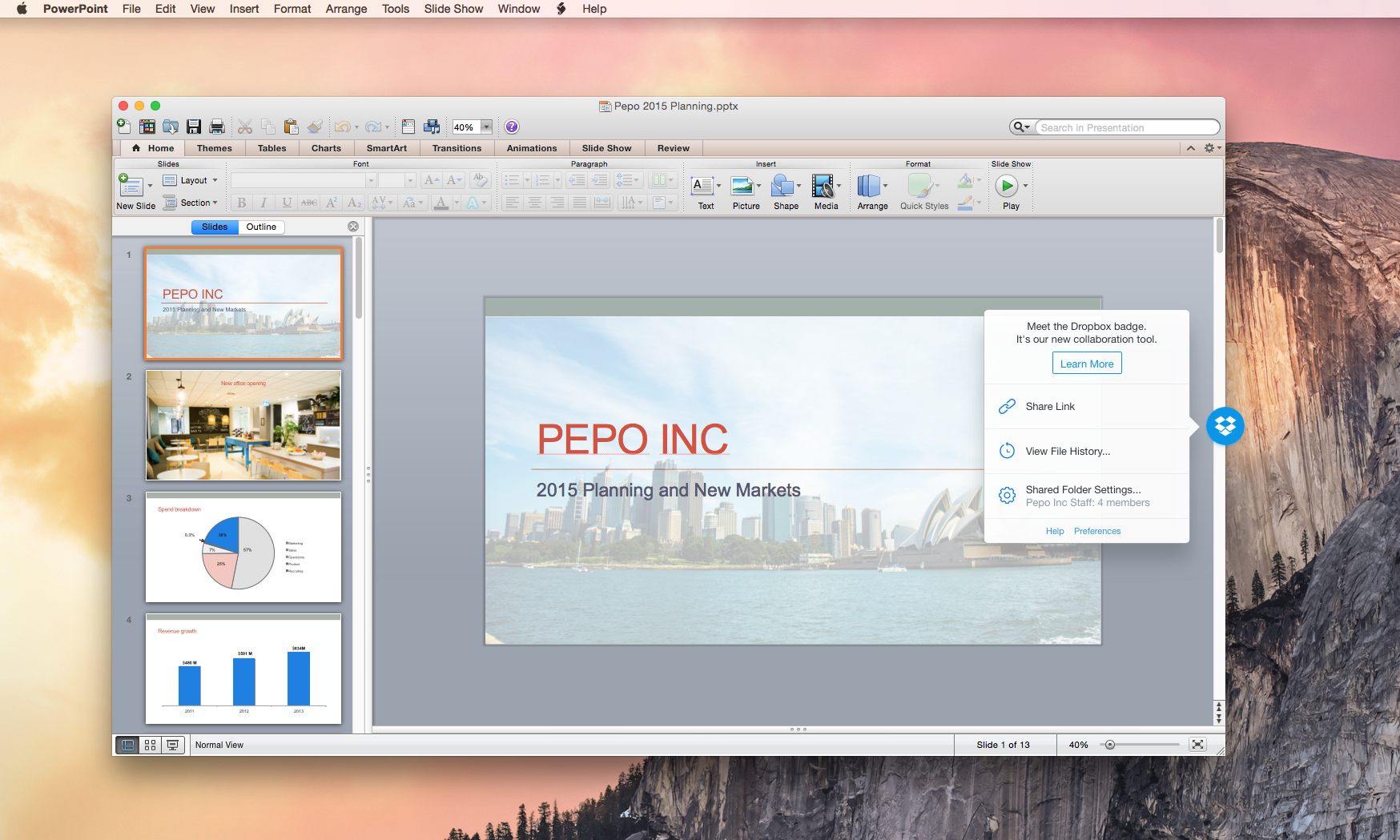Expand the Section dropdown

click(x=191, y=203)
